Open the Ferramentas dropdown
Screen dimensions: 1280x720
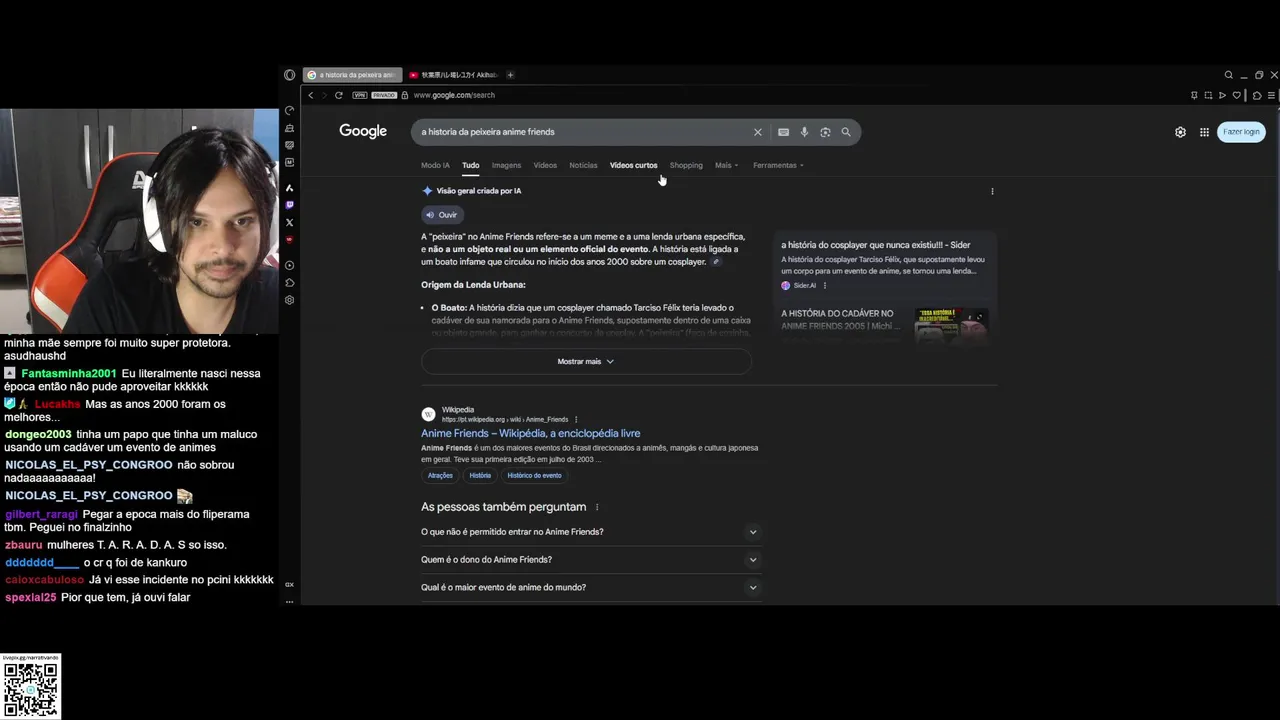coord(778,165)
